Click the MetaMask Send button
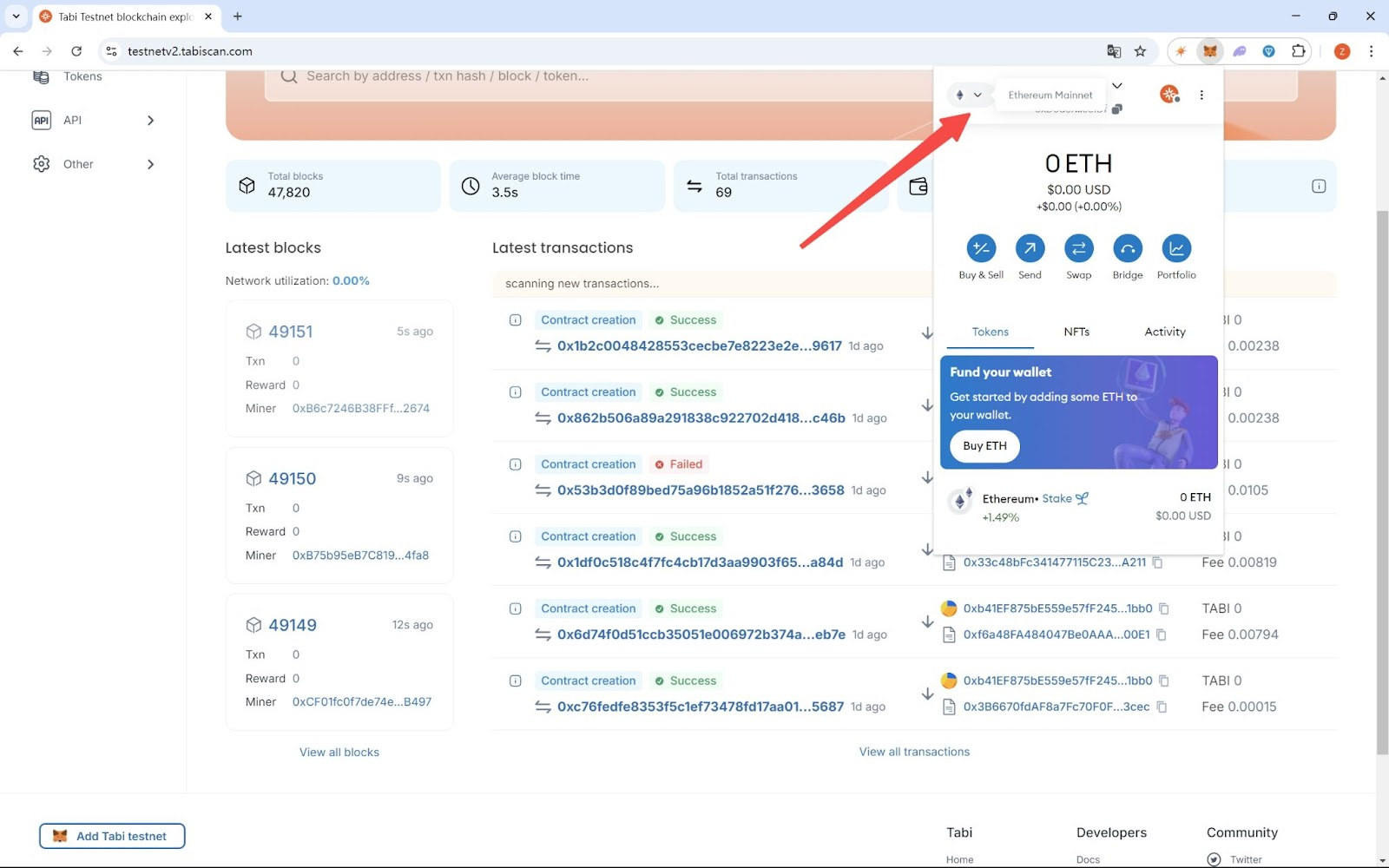 pyautogui.click(x=1030, y=249)
